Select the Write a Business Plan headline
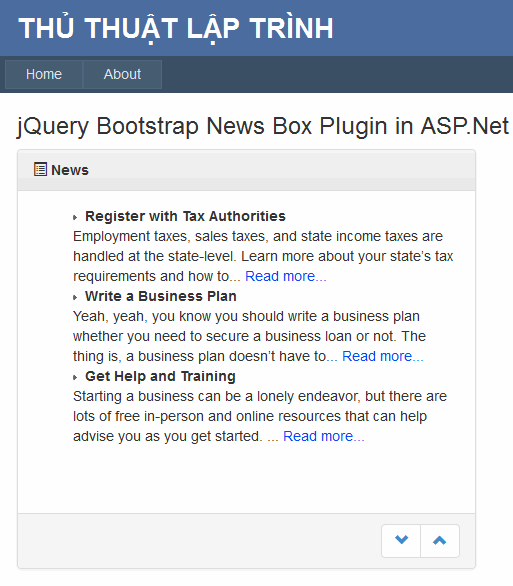This screenshot has width=513, height=586. coord(161,296)
